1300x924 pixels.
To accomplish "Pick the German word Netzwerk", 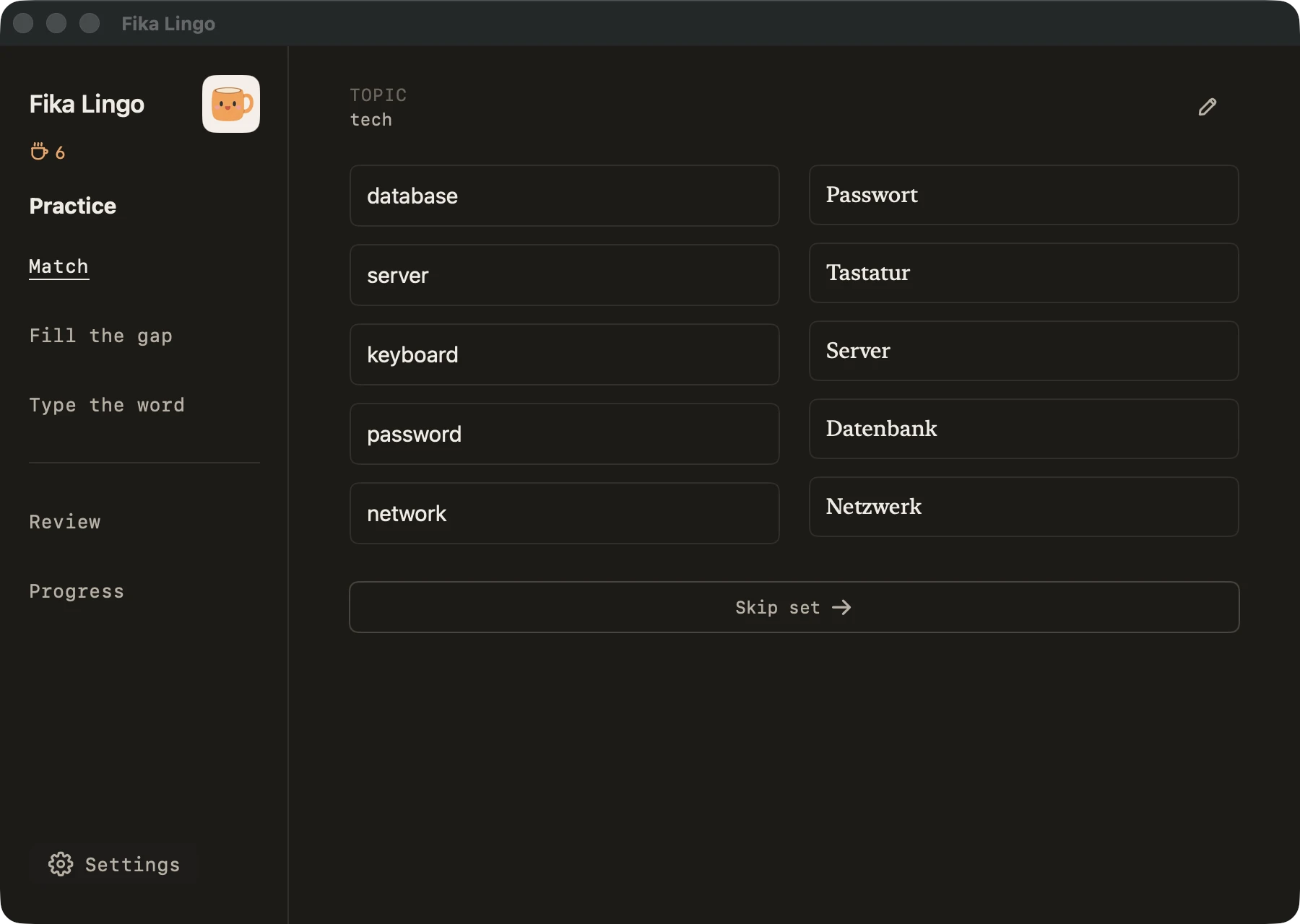I will pyautogui.click(x=1024, y=507).
